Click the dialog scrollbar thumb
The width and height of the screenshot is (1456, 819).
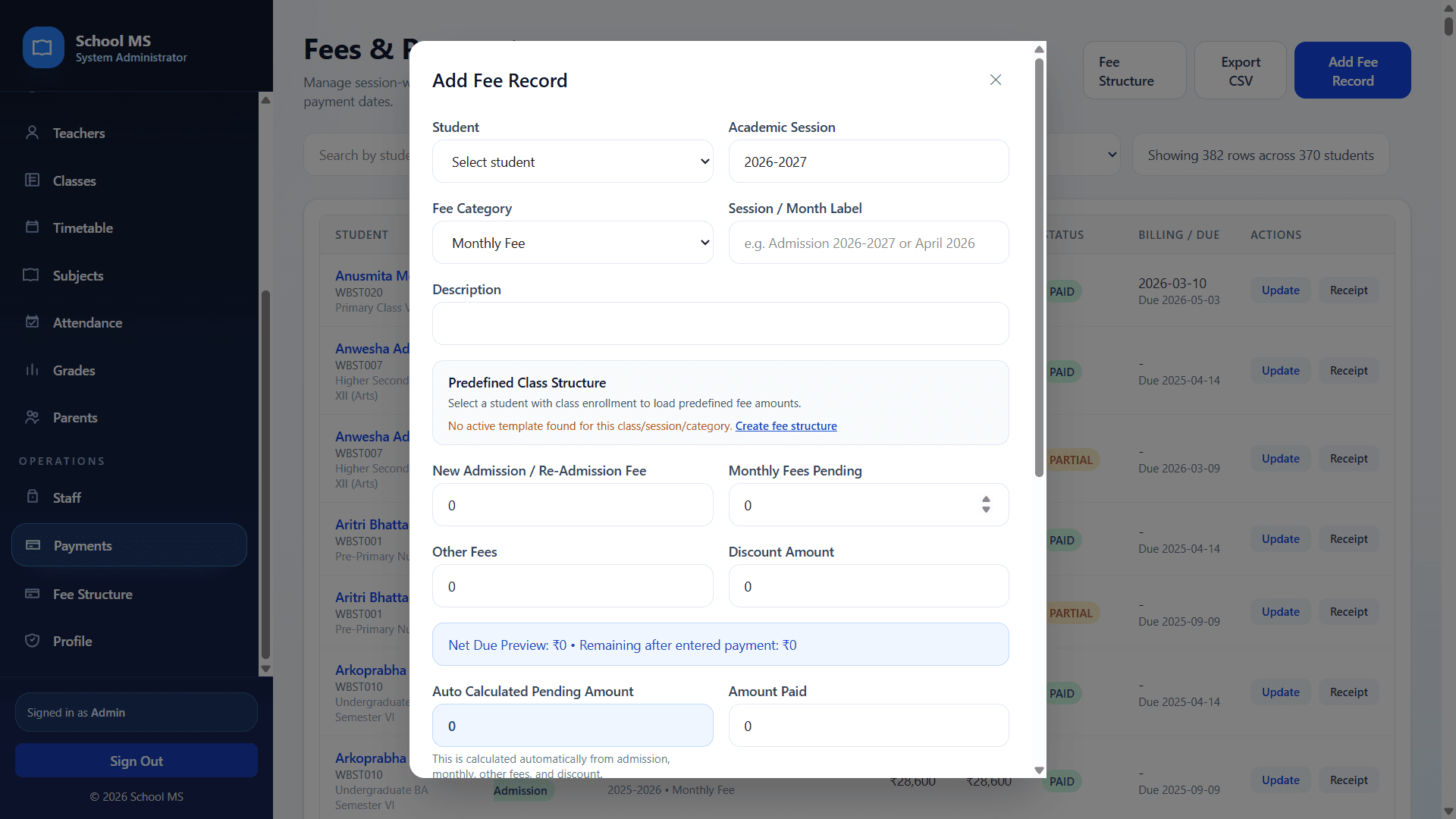[1039, 267]
